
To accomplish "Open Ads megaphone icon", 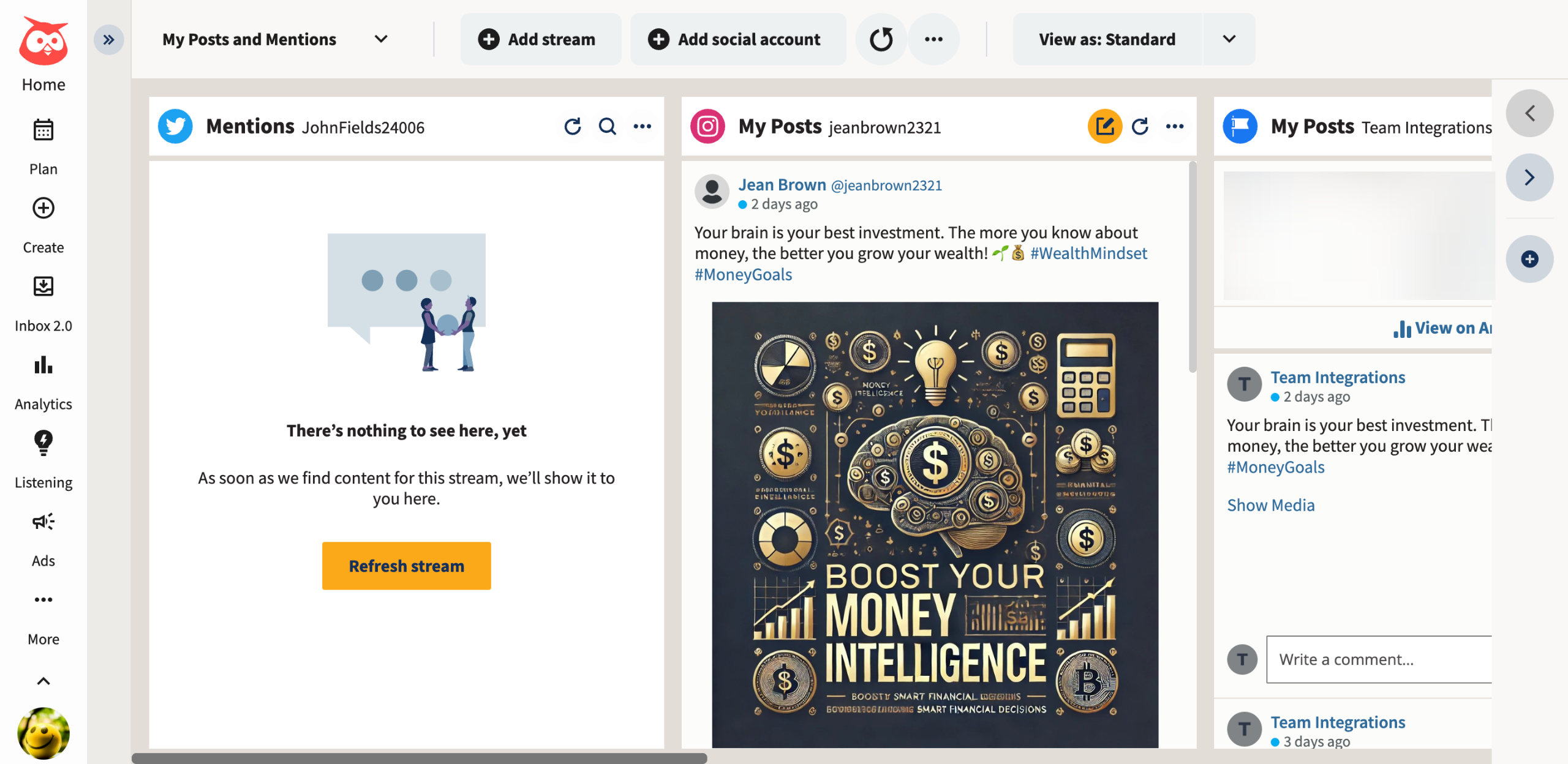I will (43, 522).
